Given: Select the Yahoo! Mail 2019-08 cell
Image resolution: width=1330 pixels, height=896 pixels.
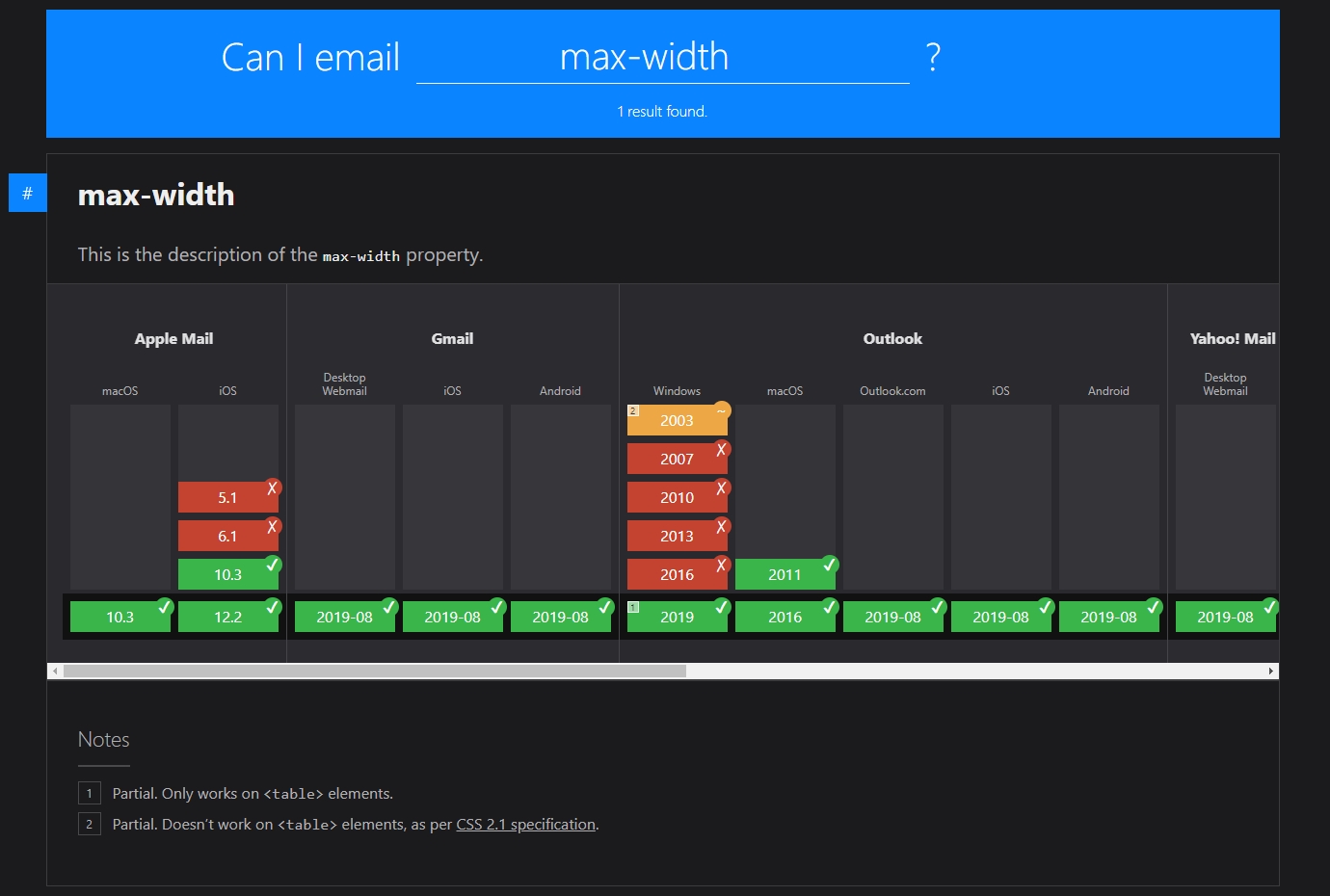Looking at the screenshot, I should pos(1226,617).
